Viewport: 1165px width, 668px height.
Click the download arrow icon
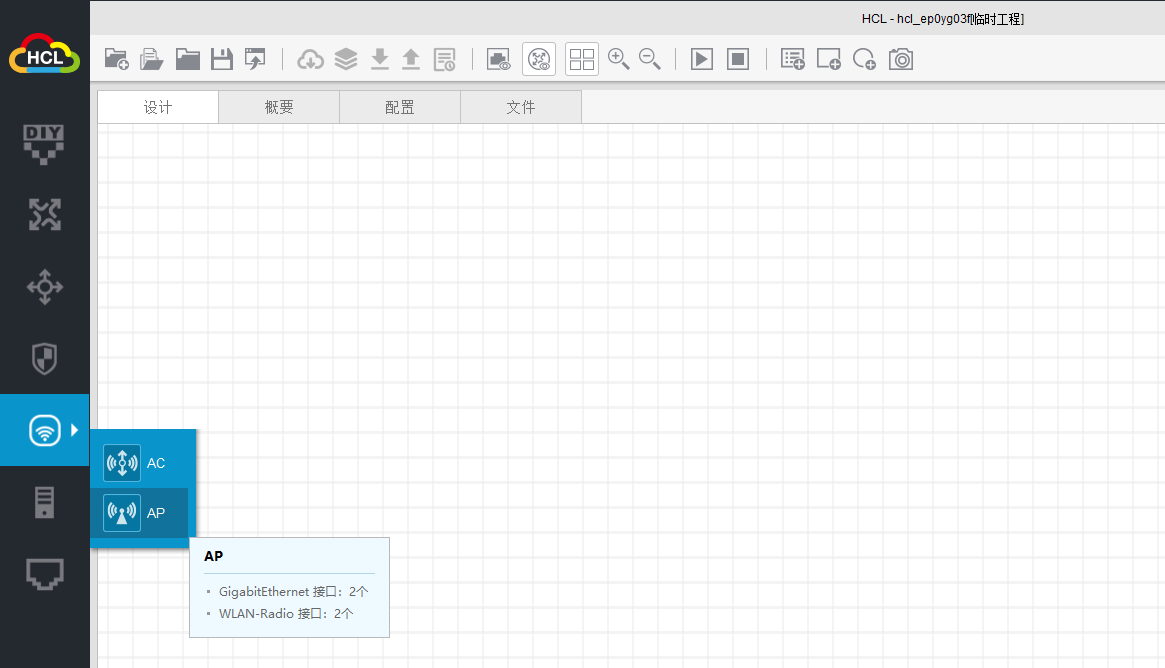tap(380, 59)
